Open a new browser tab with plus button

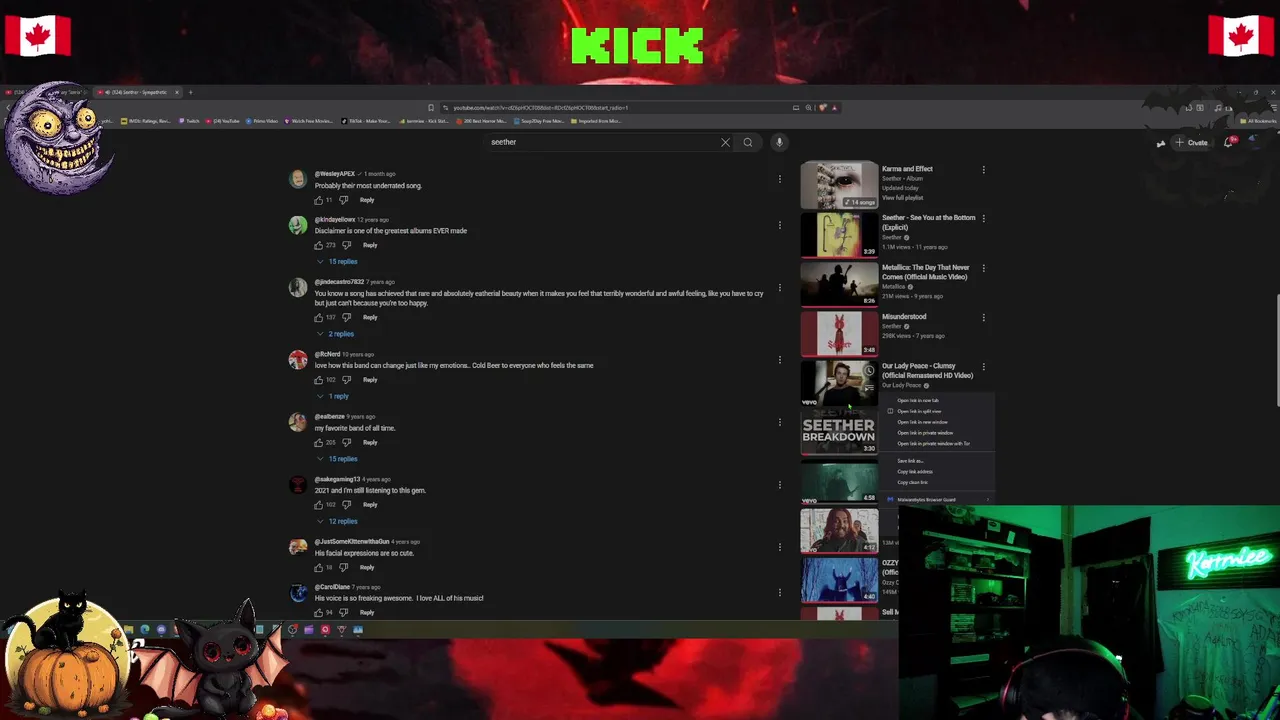click(x=190, y=92)
